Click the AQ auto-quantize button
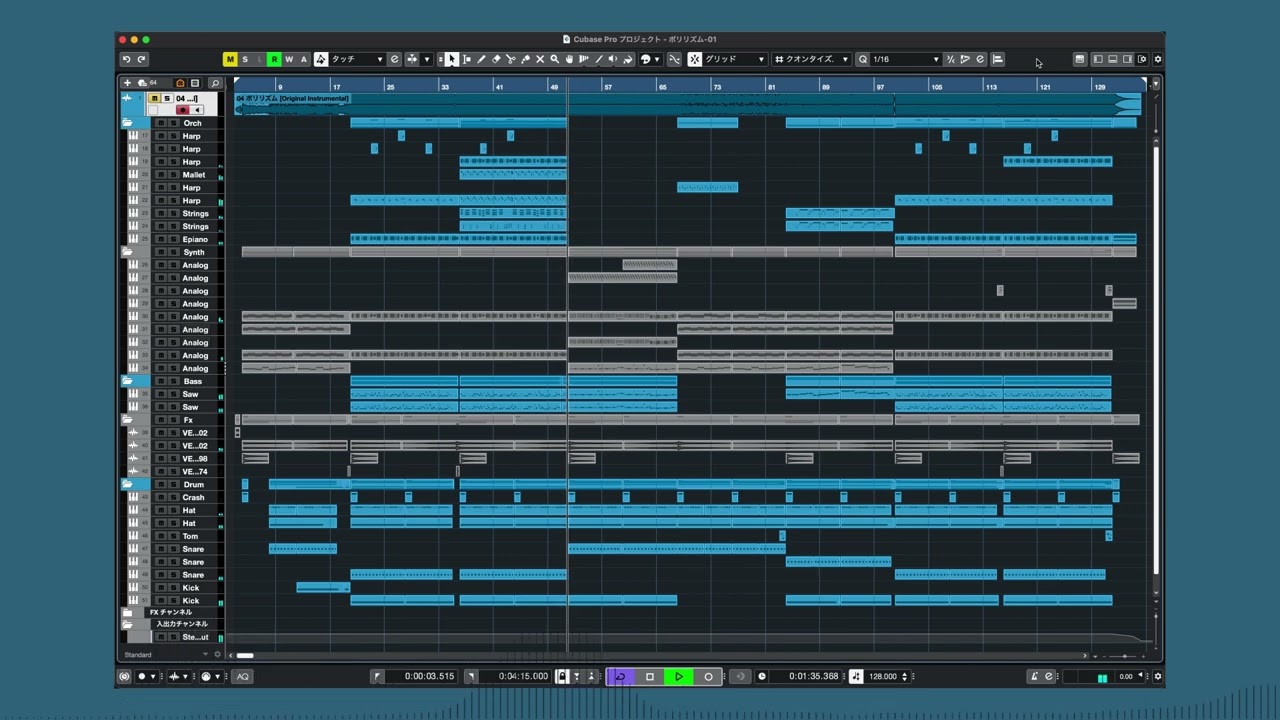Image resolution: width=1280 pixels, height=720 pixels. 242,676
